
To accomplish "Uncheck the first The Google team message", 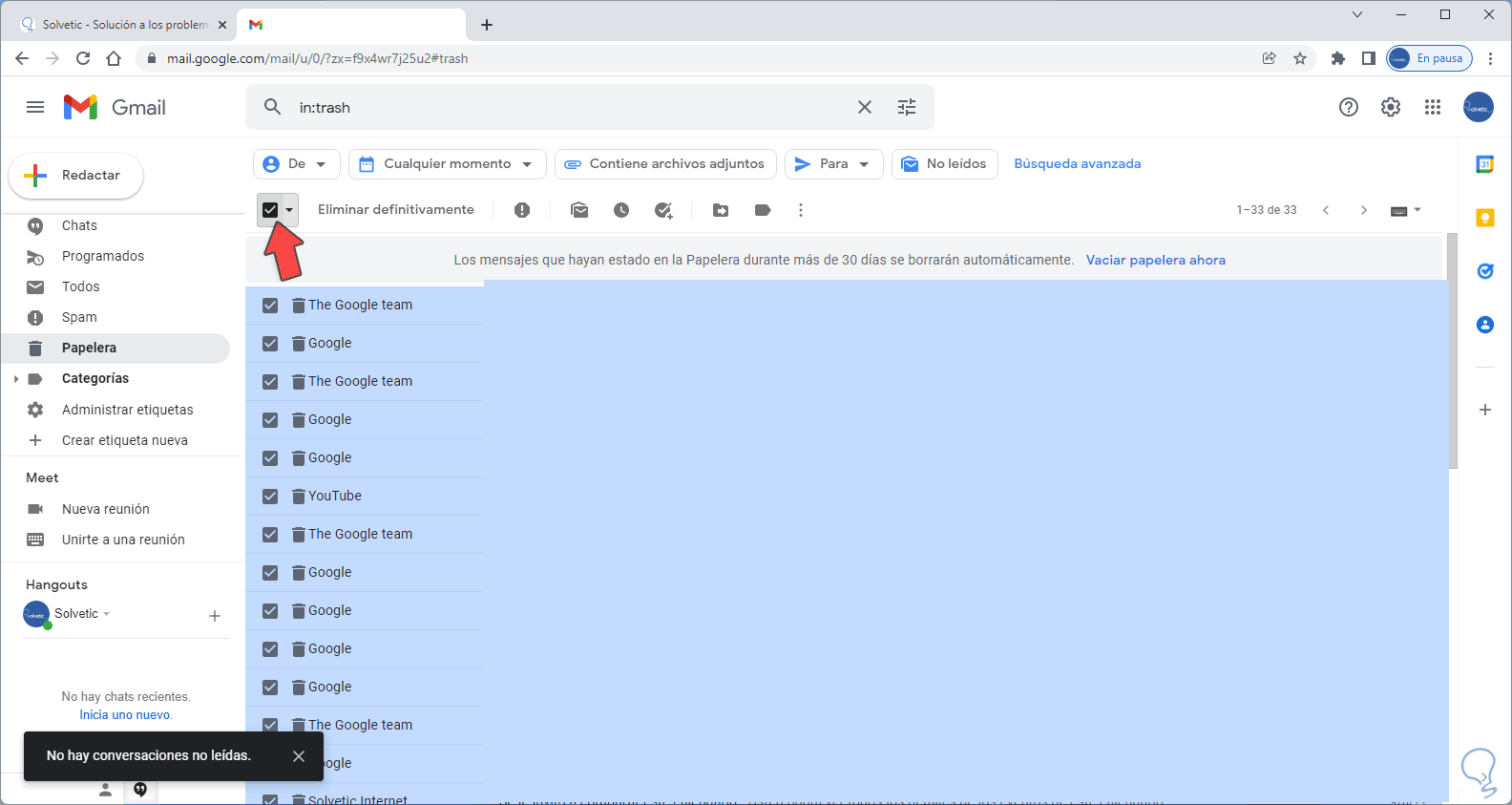I will (270, 306).
